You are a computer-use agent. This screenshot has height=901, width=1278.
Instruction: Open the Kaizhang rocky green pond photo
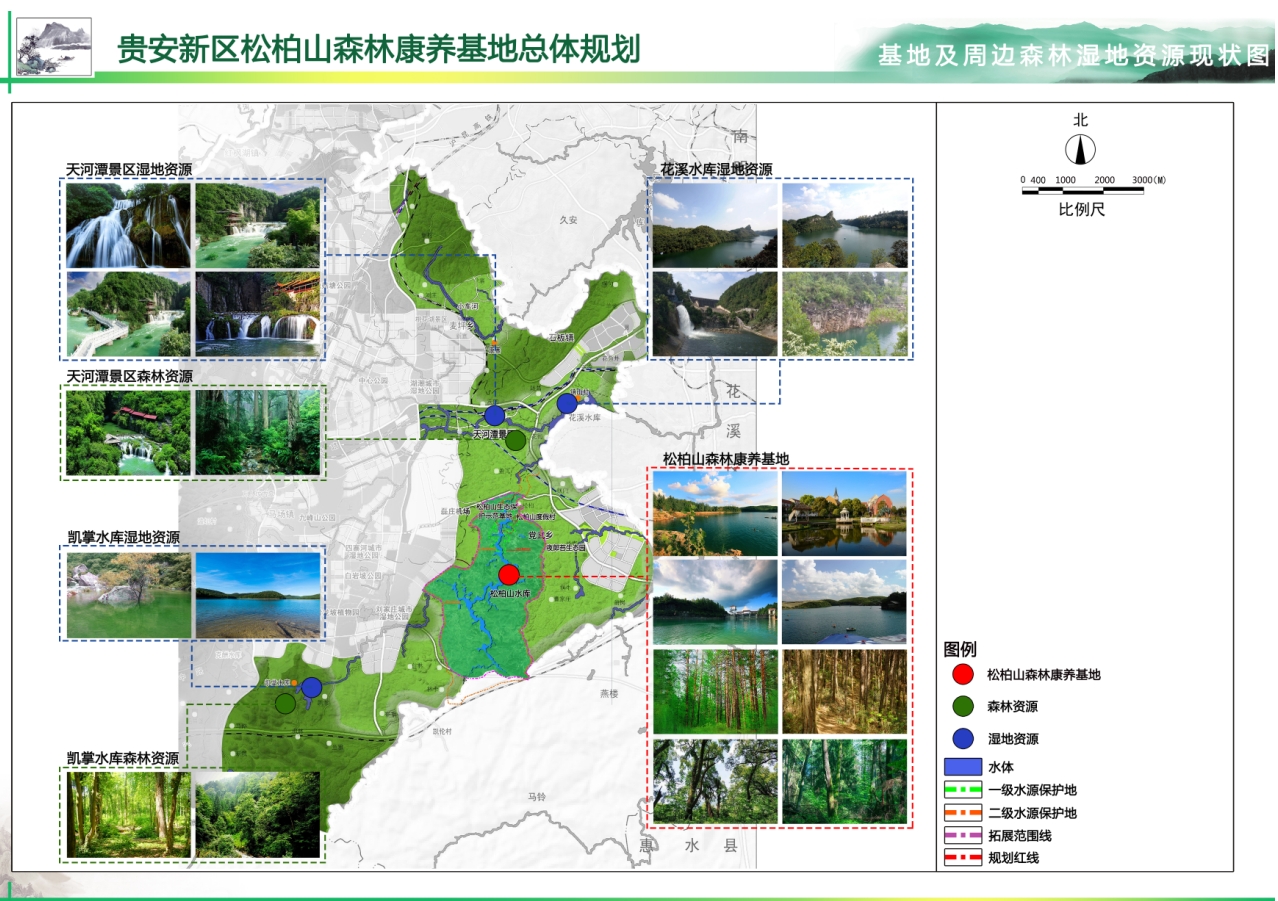(128, 595)
